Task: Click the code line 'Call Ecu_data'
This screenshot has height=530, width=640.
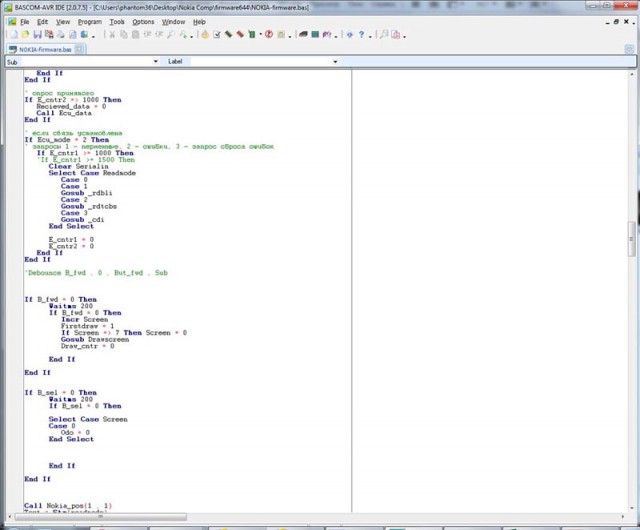Action: (x=64, y=113)
